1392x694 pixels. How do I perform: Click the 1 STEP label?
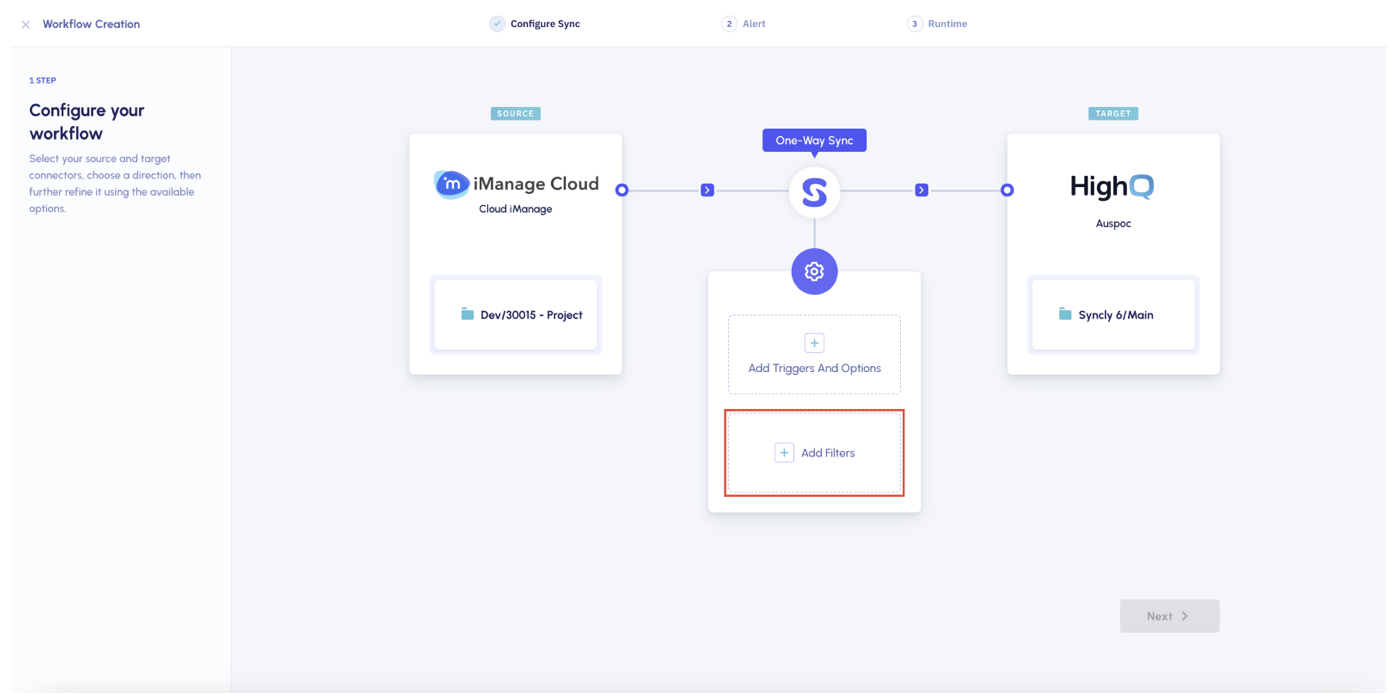(42, 80)
